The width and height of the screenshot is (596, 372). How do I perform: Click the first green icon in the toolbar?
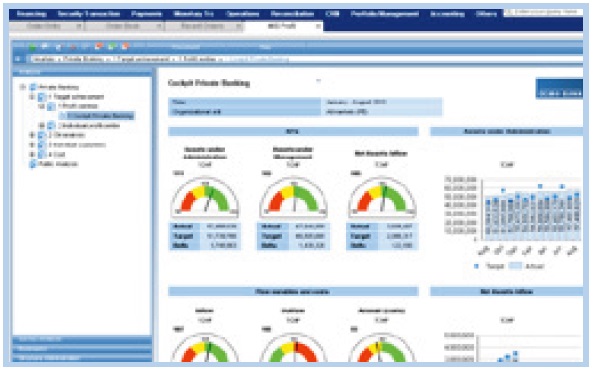click(33, 47)
